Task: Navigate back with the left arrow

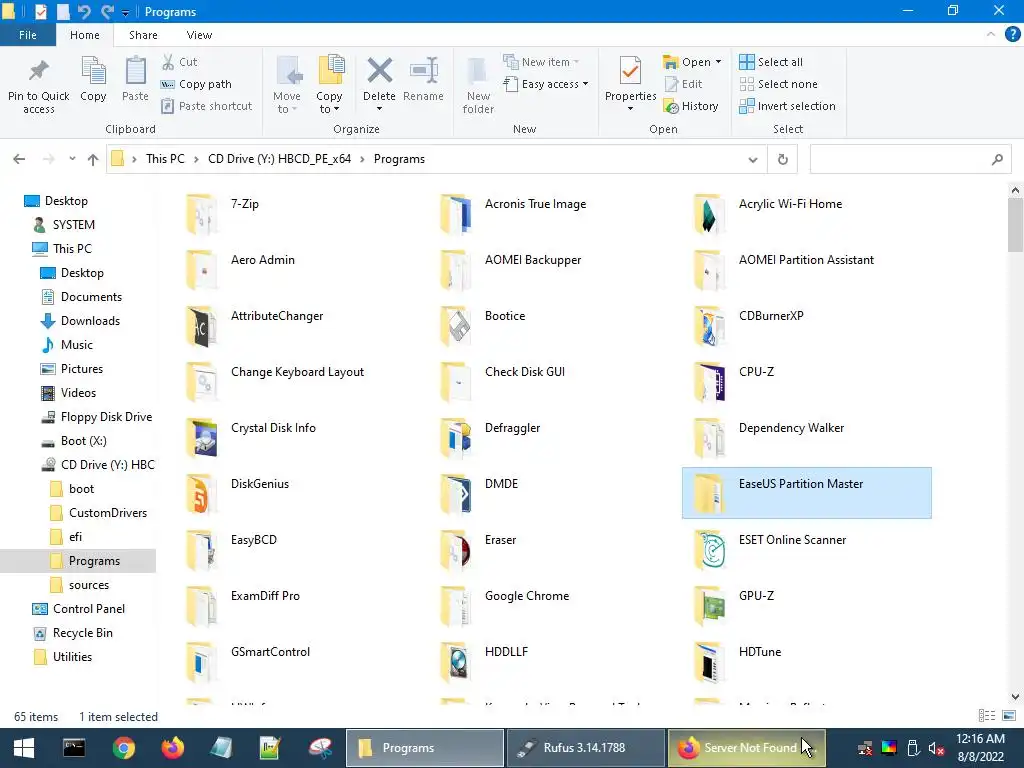Action: 20,159
